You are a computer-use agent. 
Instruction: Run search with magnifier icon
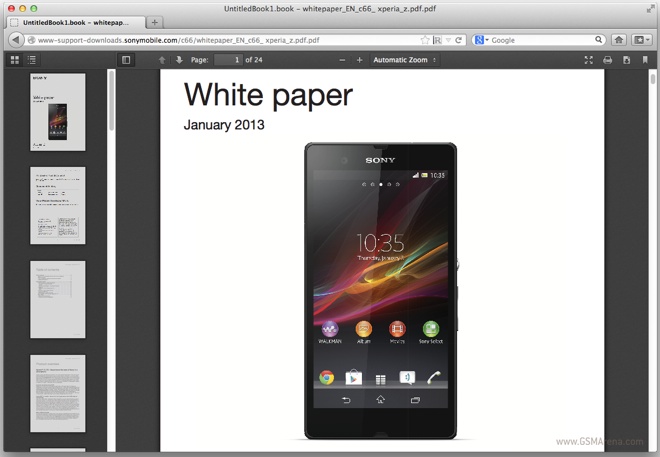coord(599,40)
